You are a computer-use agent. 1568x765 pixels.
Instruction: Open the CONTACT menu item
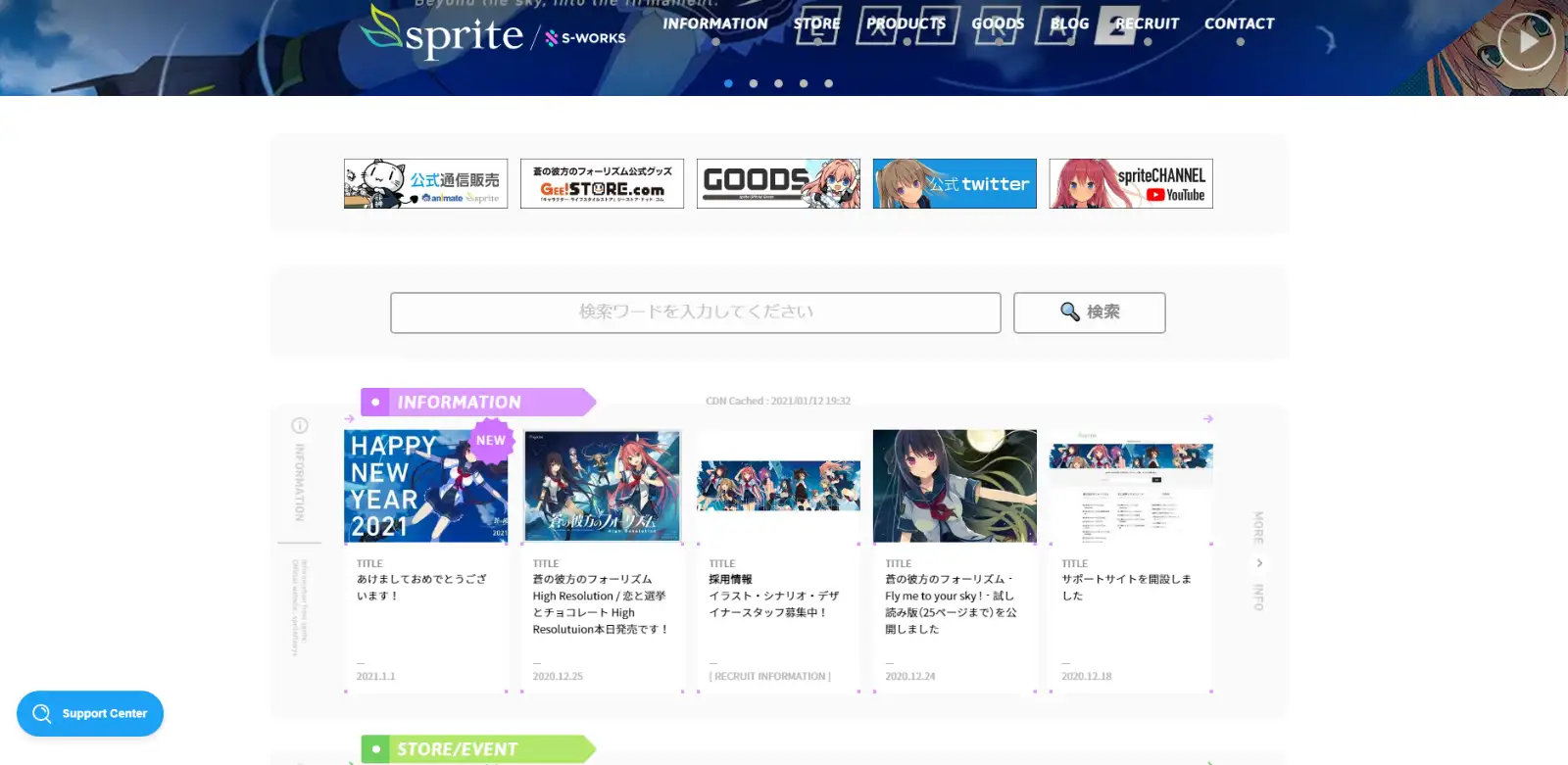coord(1240,24)
